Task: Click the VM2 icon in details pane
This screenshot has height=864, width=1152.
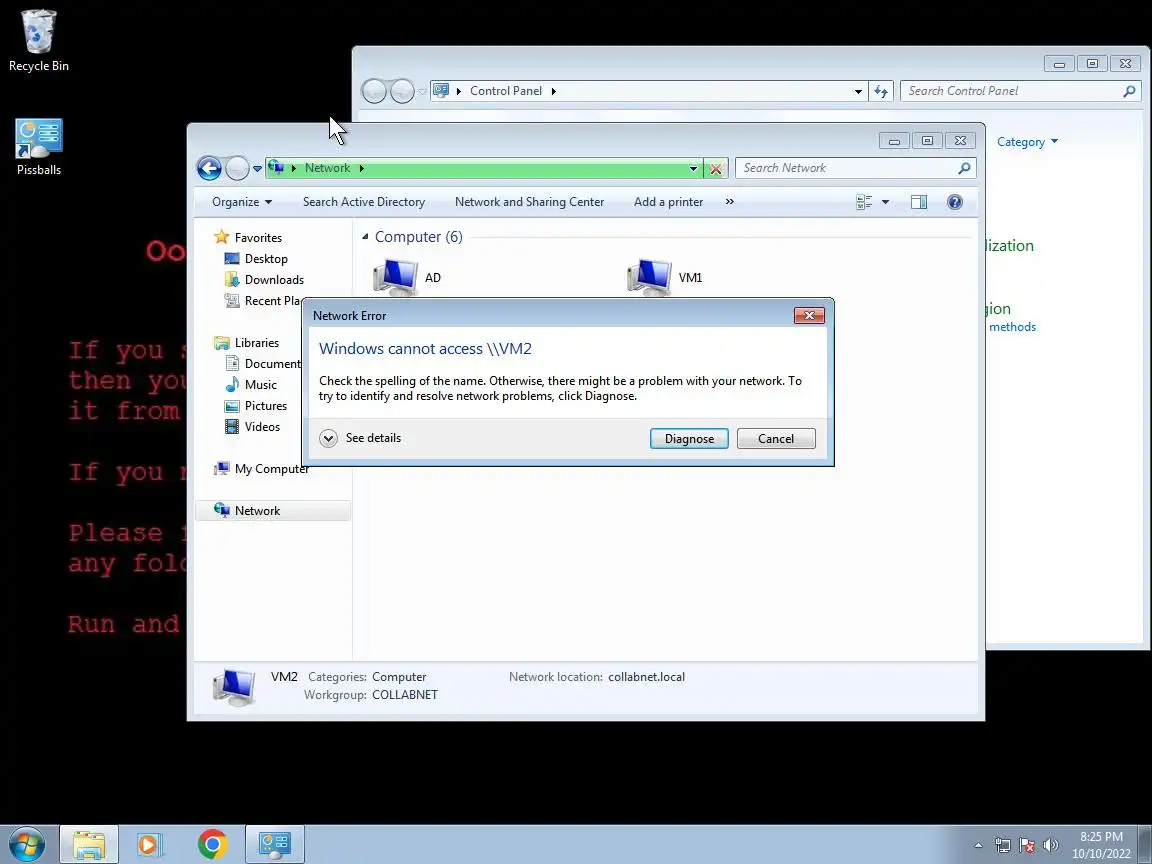Action: [234, 688]
